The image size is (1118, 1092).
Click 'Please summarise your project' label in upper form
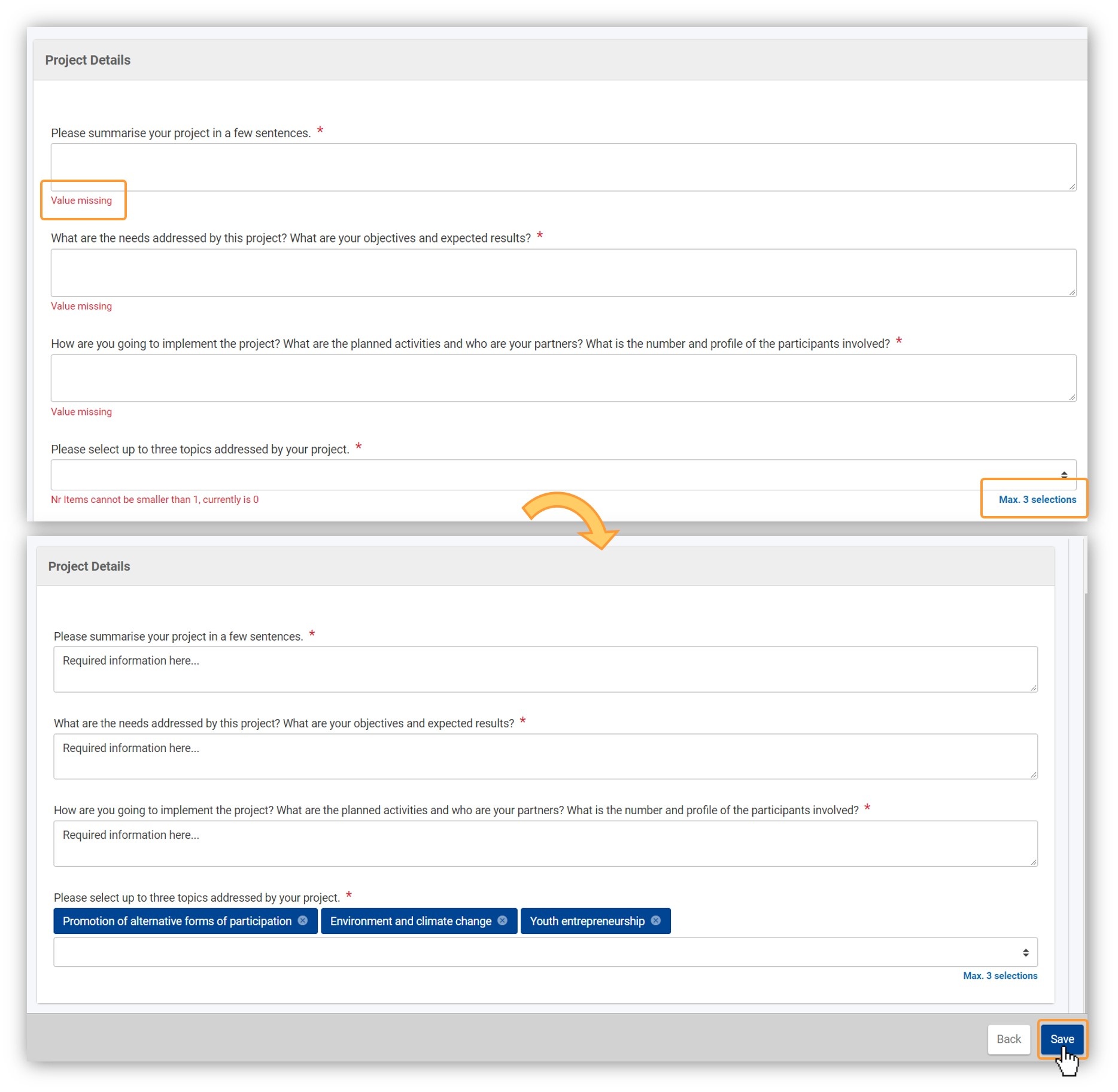tap(181, 133)
